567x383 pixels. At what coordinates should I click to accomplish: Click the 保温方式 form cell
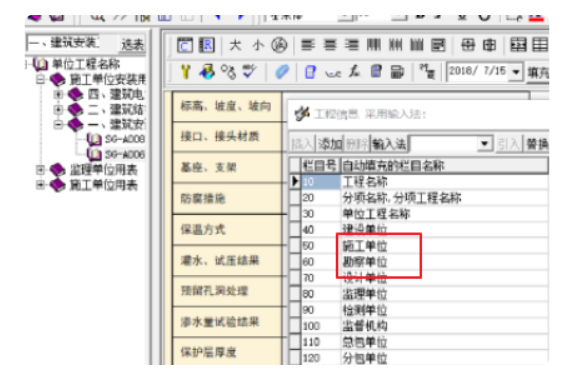pos(227,230)
